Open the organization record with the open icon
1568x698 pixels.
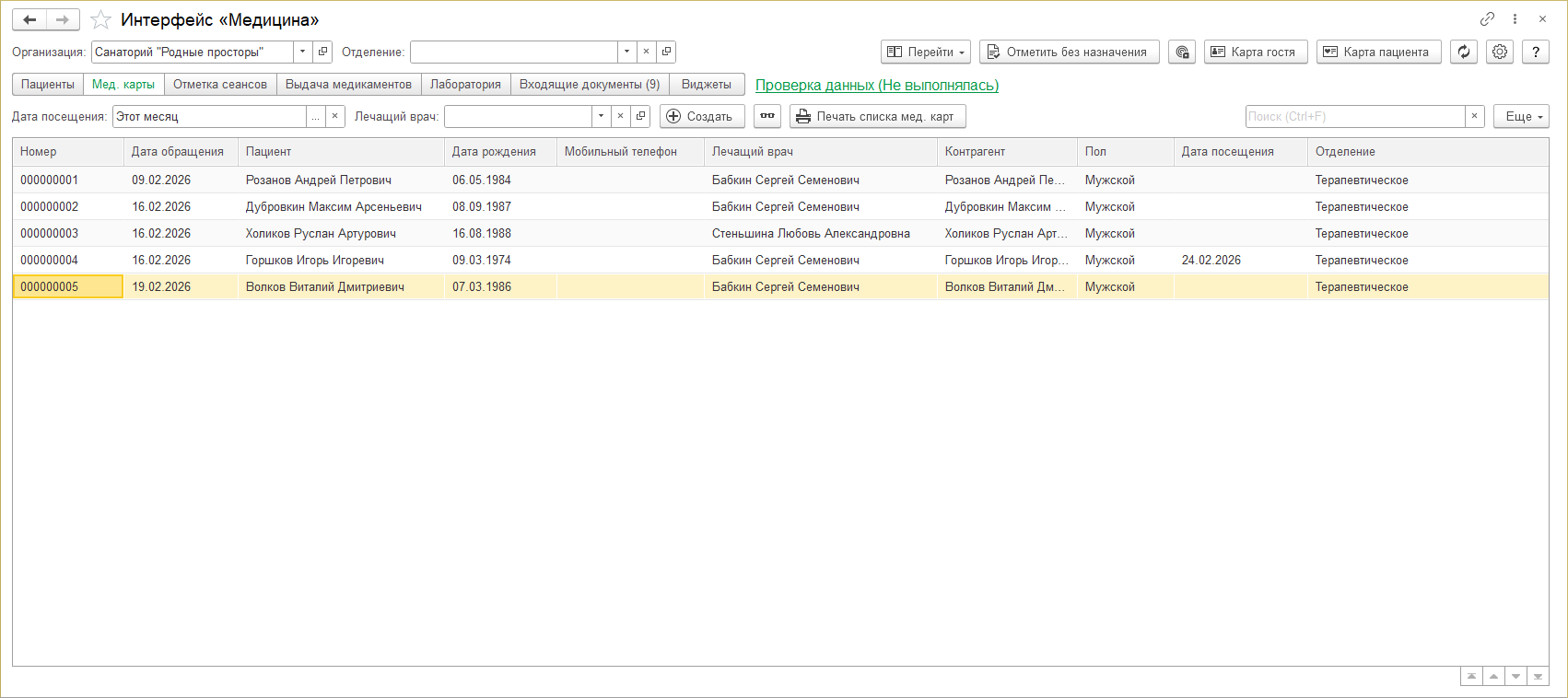[x=322, y=52]
